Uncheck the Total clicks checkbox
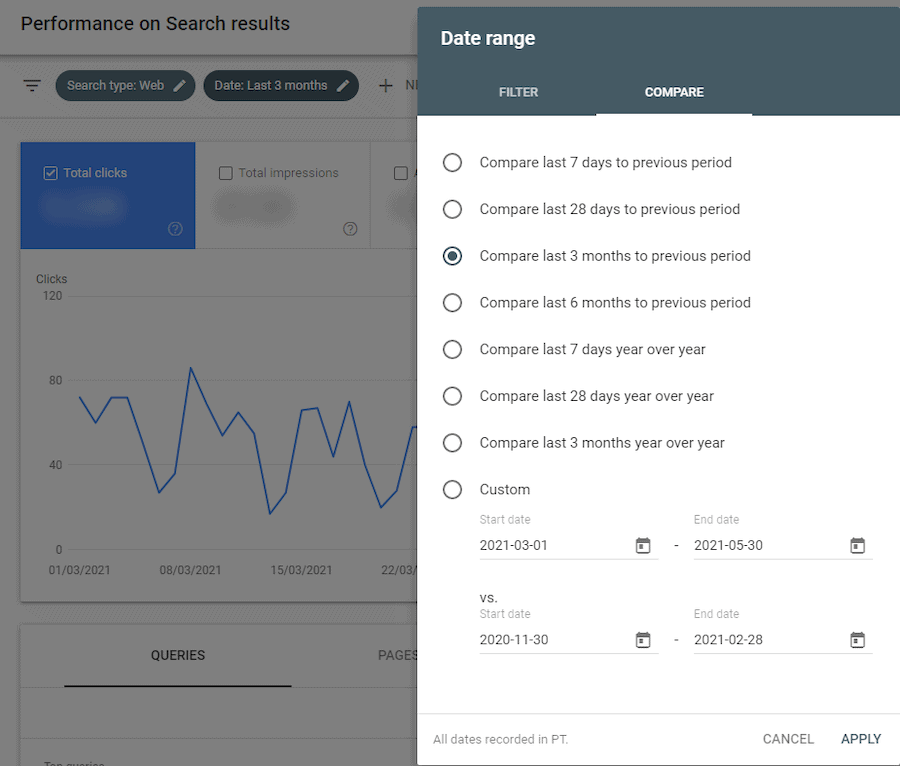This screenshot has width=900, height=766. [x=51, y=173]
